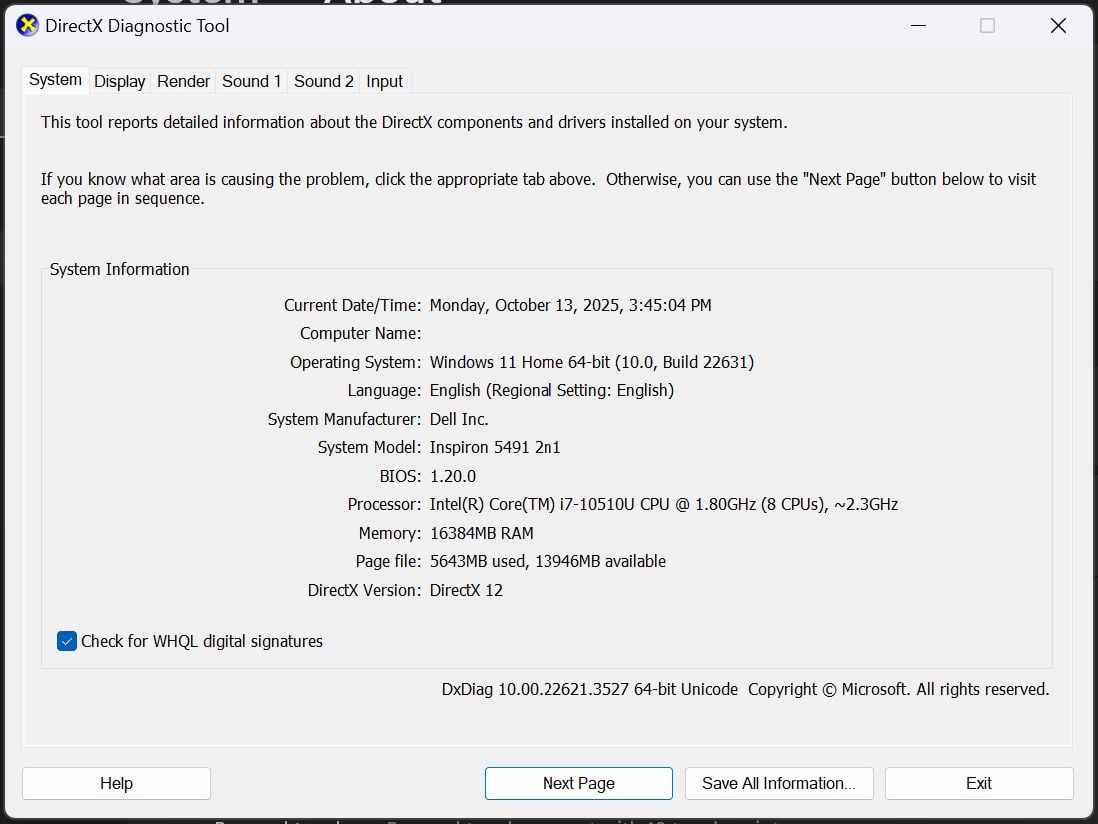This screenshot has width=1098, height=824.
Task: Click the BIOS label
Action: click(x=401, y=476)
